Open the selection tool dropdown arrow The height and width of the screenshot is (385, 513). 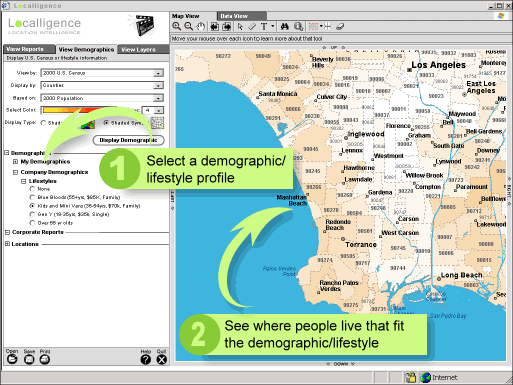point(321,26)
